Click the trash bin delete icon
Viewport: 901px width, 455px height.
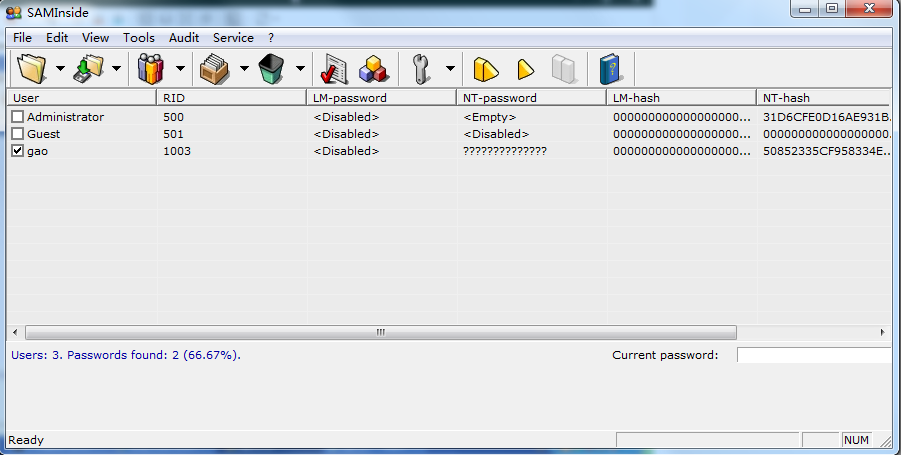(271, 69)
